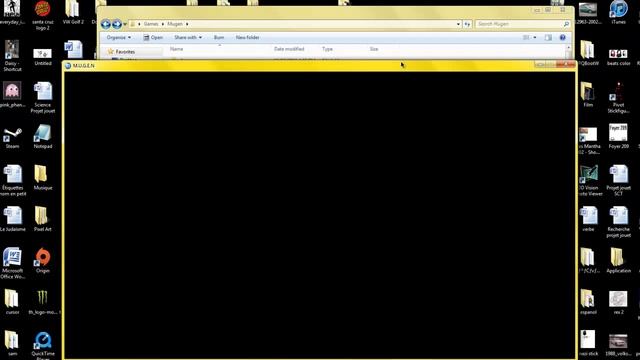Screen dimensions: 640x360
Task: Select the Musique folder on desktop
Action: click(x=42, y=178)
